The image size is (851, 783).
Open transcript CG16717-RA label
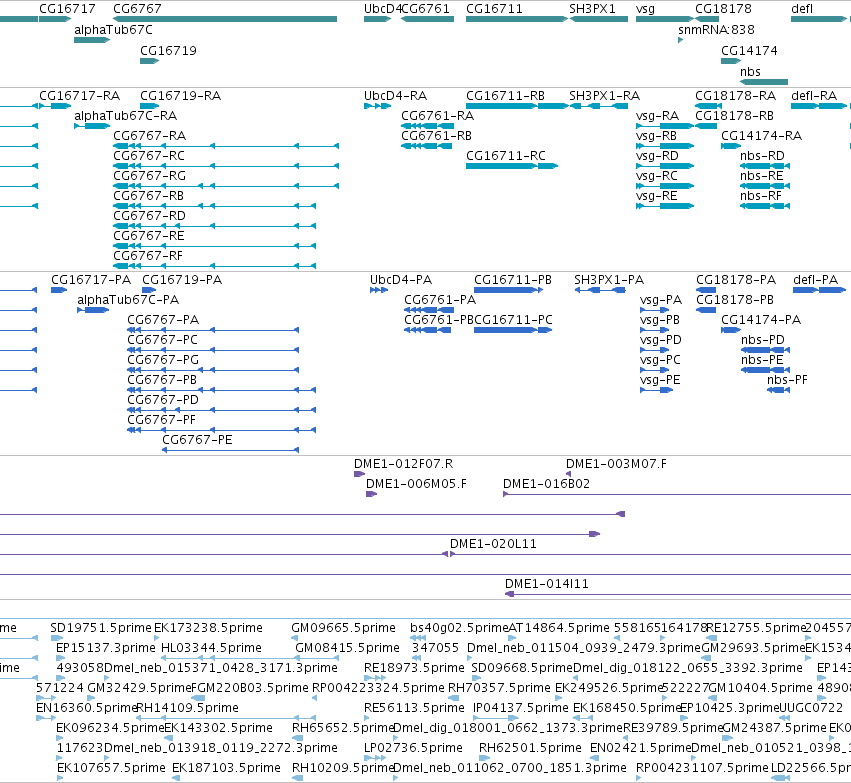click(x=79, y=96)
